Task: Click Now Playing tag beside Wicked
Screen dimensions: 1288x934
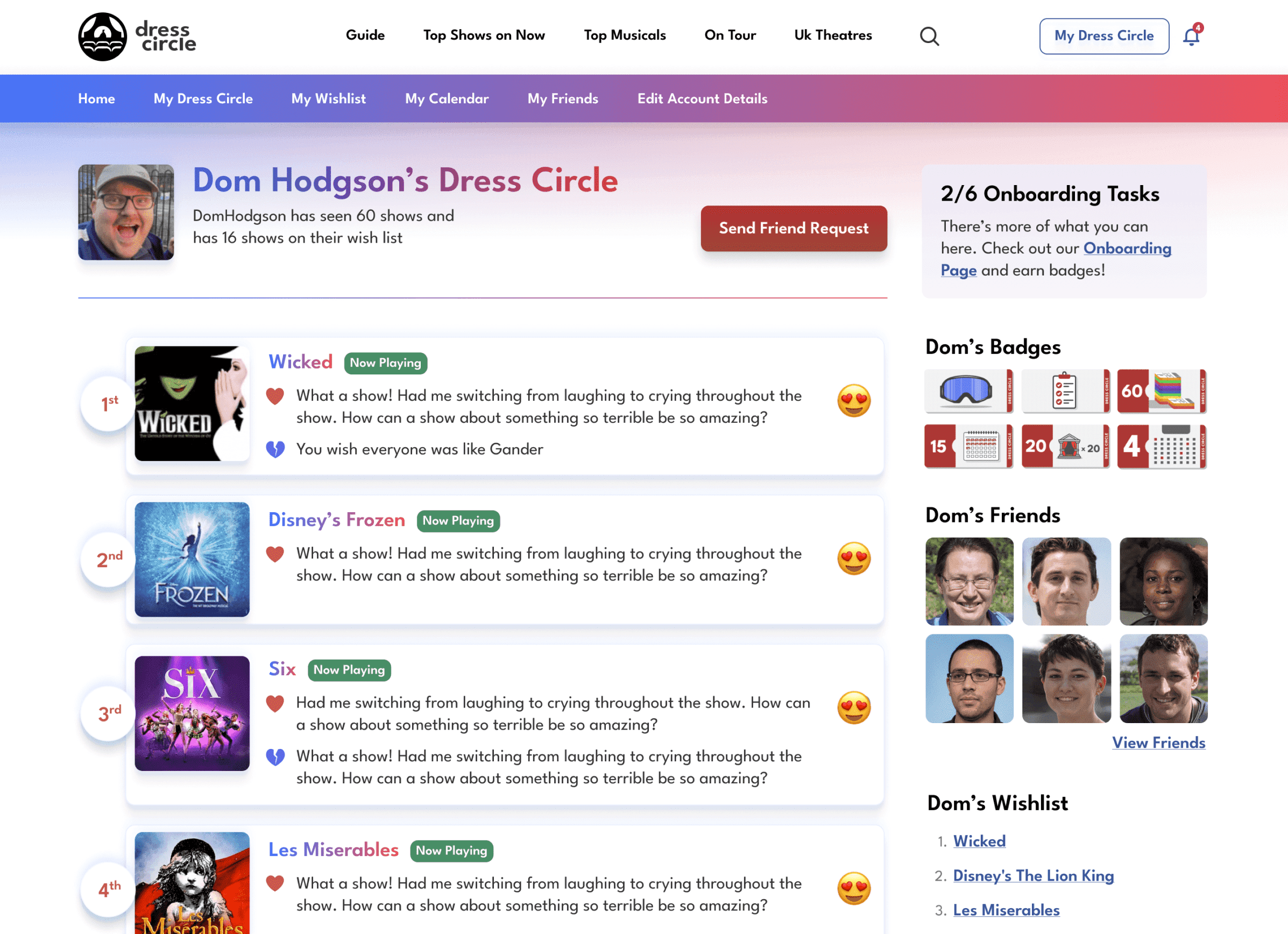Action: [386, 363]
